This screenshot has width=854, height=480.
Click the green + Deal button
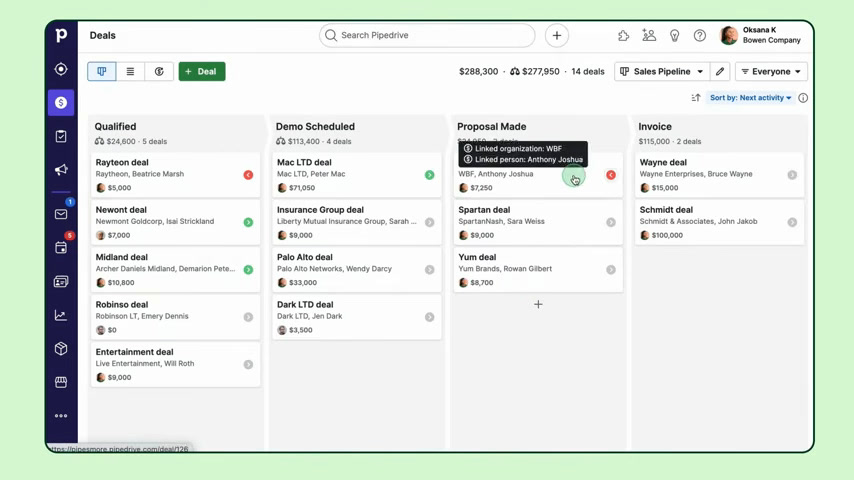[x=202, y=71]
